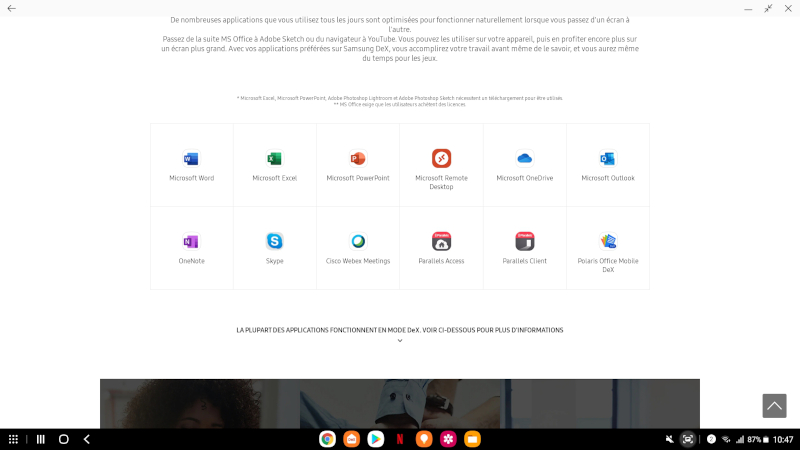The height and width of the screenshot is (450, 800).
Task: Click the OneNote label
Action: (x=191, y=261)
